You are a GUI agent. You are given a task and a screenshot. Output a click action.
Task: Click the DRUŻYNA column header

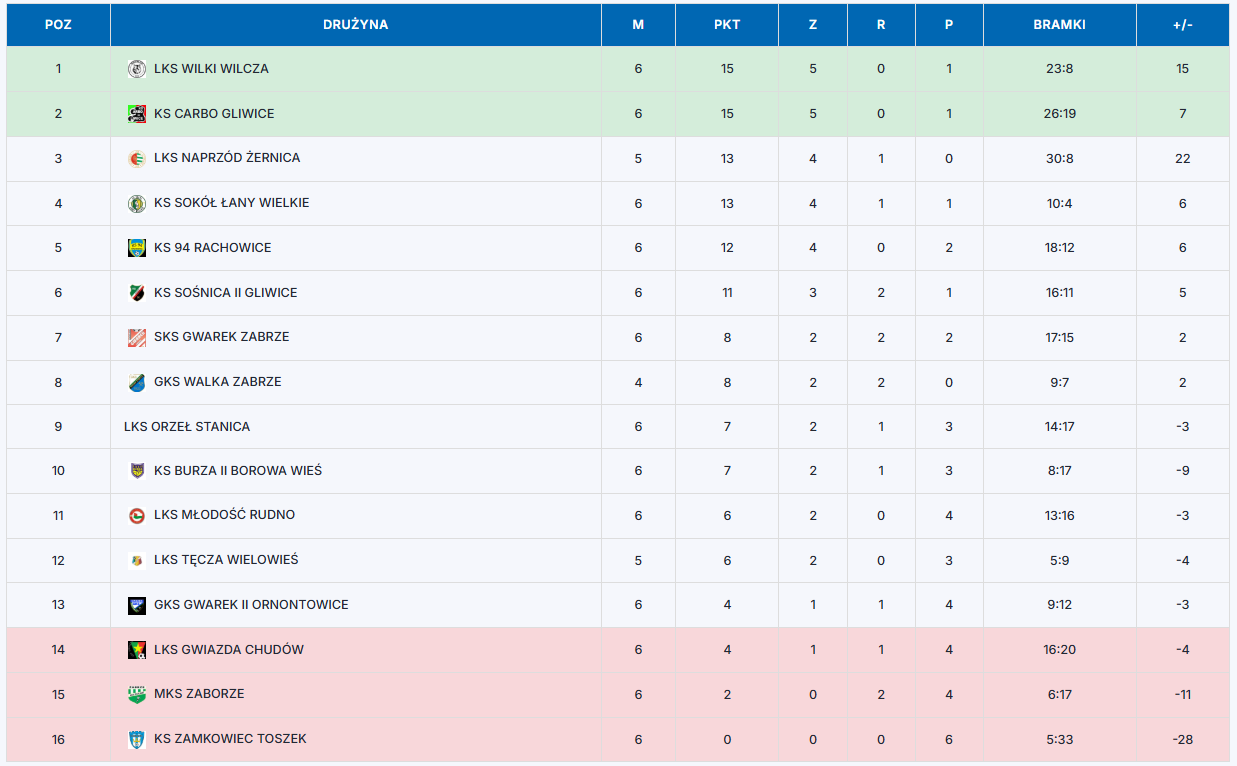point(356,25)
